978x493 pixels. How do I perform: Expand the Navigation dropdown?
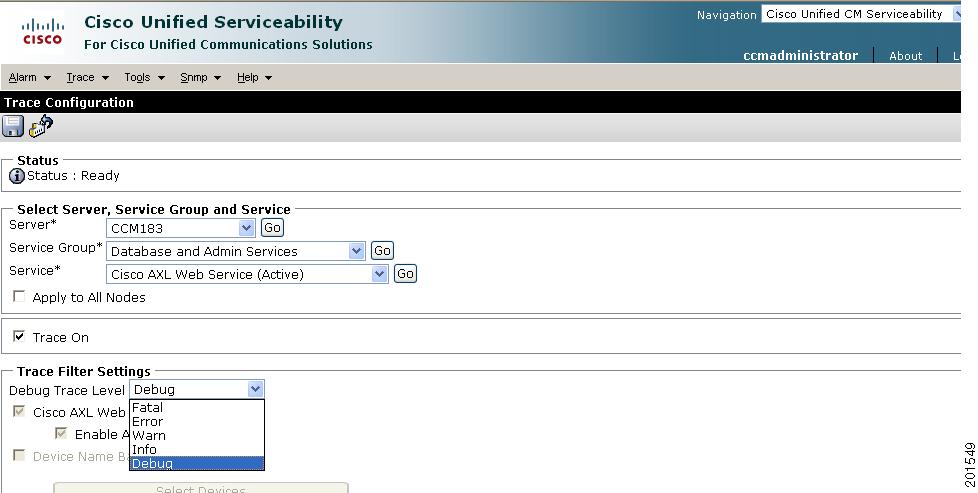pyautogui.click(x=861, y=14)
